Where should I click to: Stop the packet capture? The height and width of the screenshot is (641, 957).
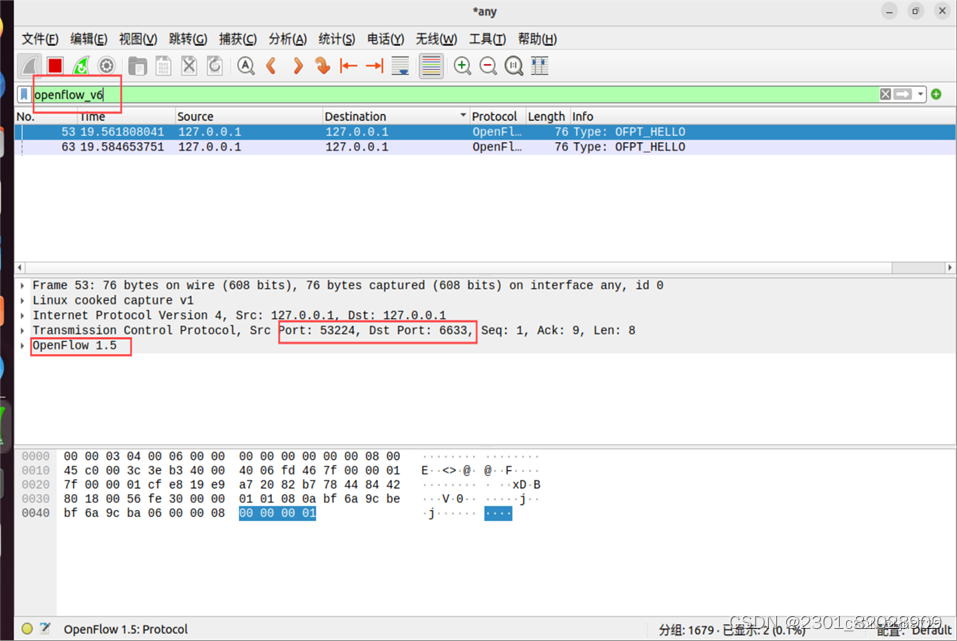(57, 65)
